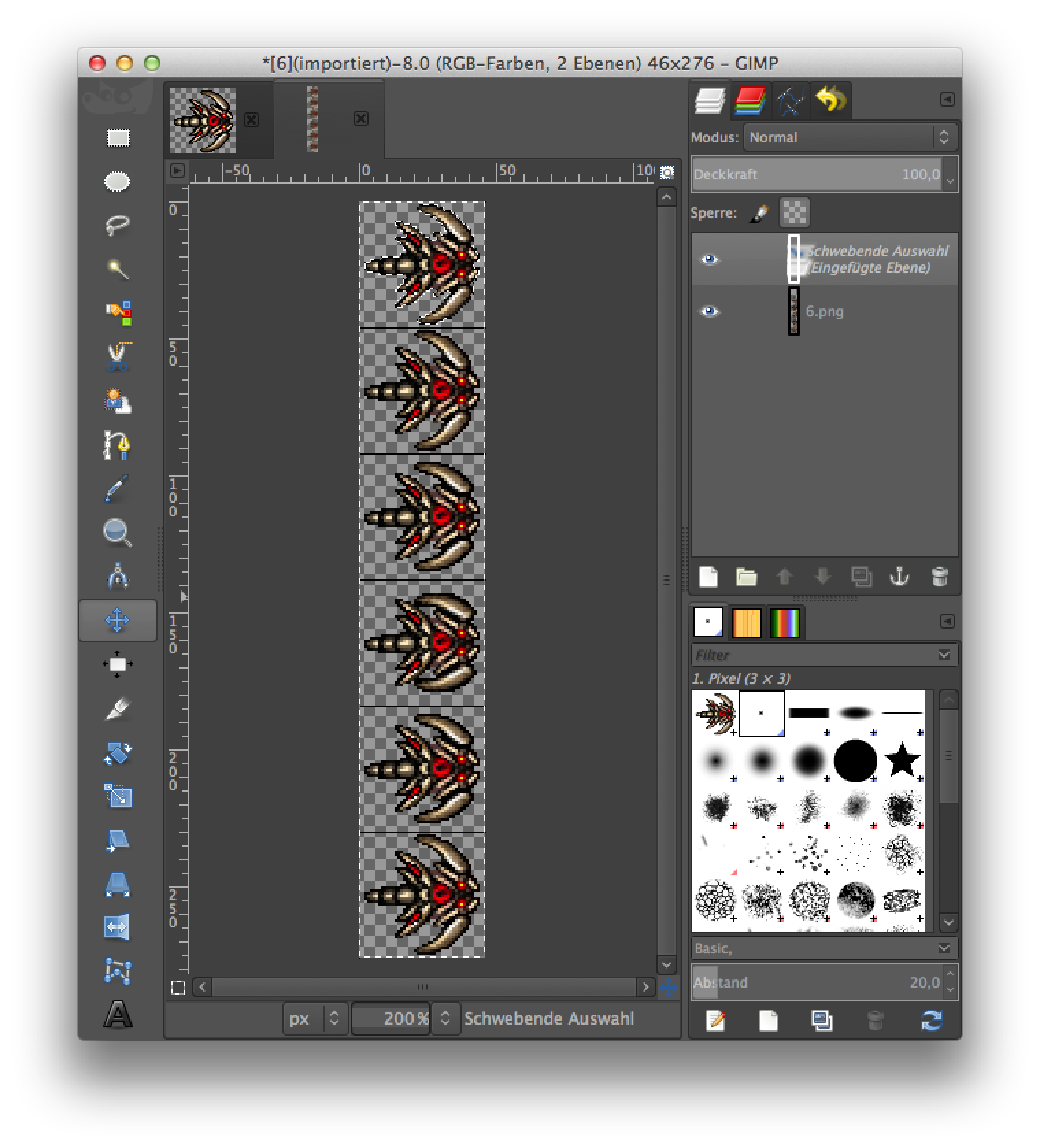Create a new layer group
This screenshot has width=1040, height=1148.
pyautogui.click(x=746, y=577)
